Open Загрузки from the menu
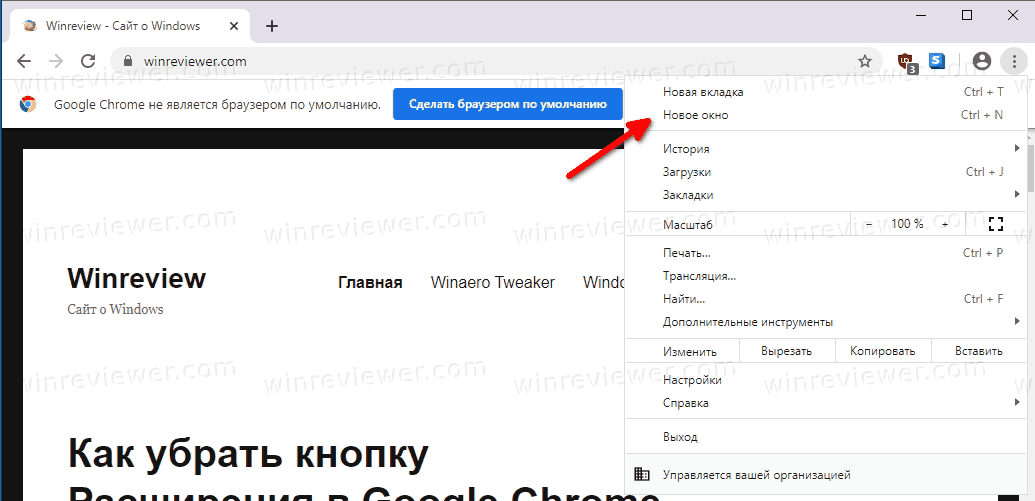 [826, 172]
